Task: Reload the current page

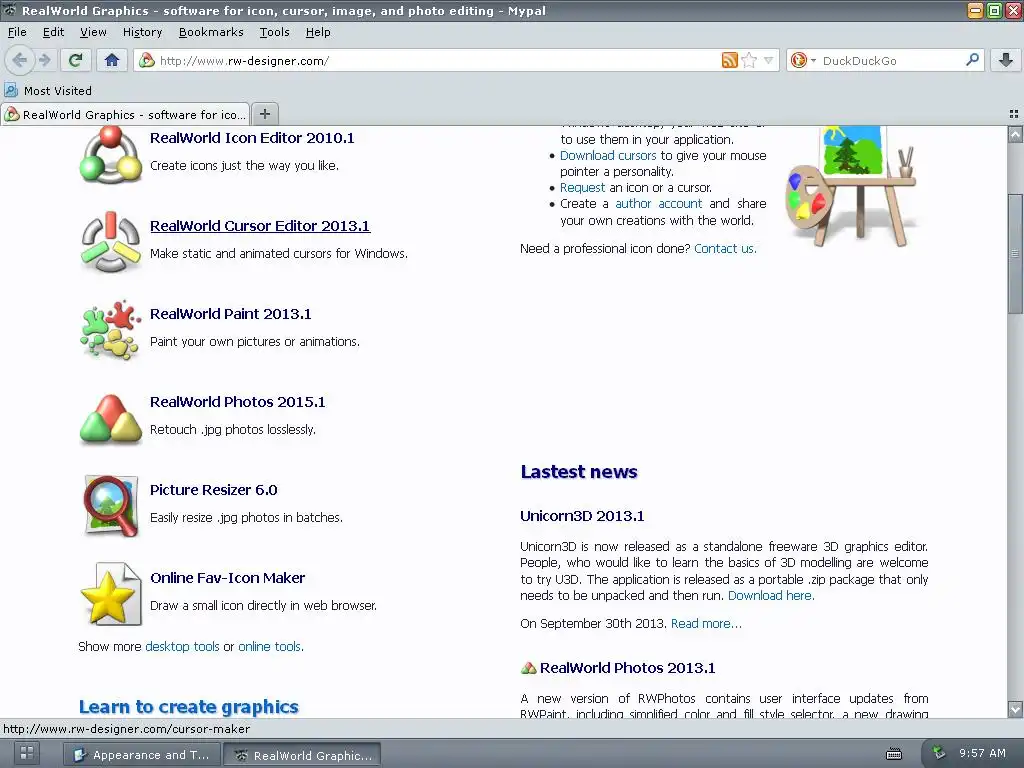Action: (76, 60)
